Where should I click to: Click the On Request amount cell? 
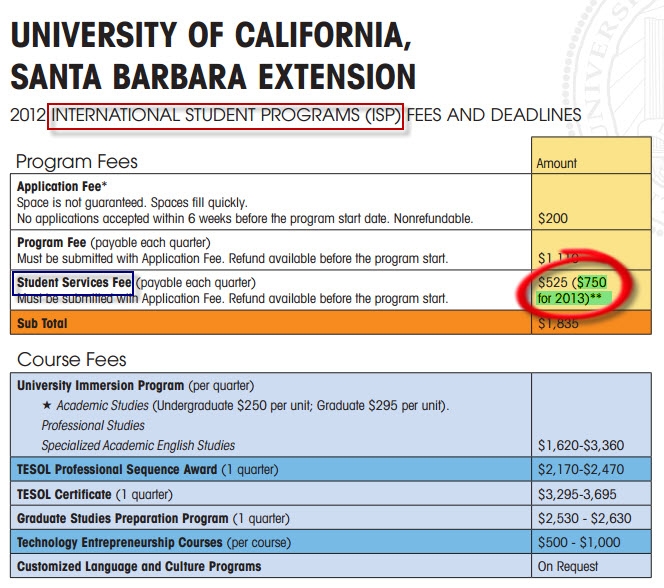point(567,567)
